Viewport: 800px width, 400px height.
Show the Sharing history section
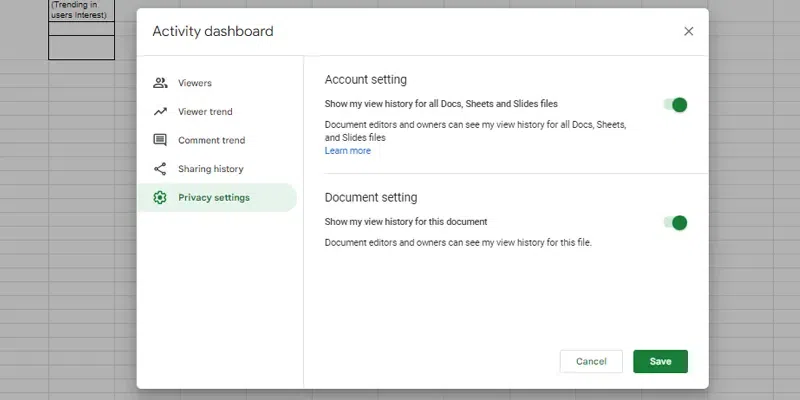[x=211, y=169]
